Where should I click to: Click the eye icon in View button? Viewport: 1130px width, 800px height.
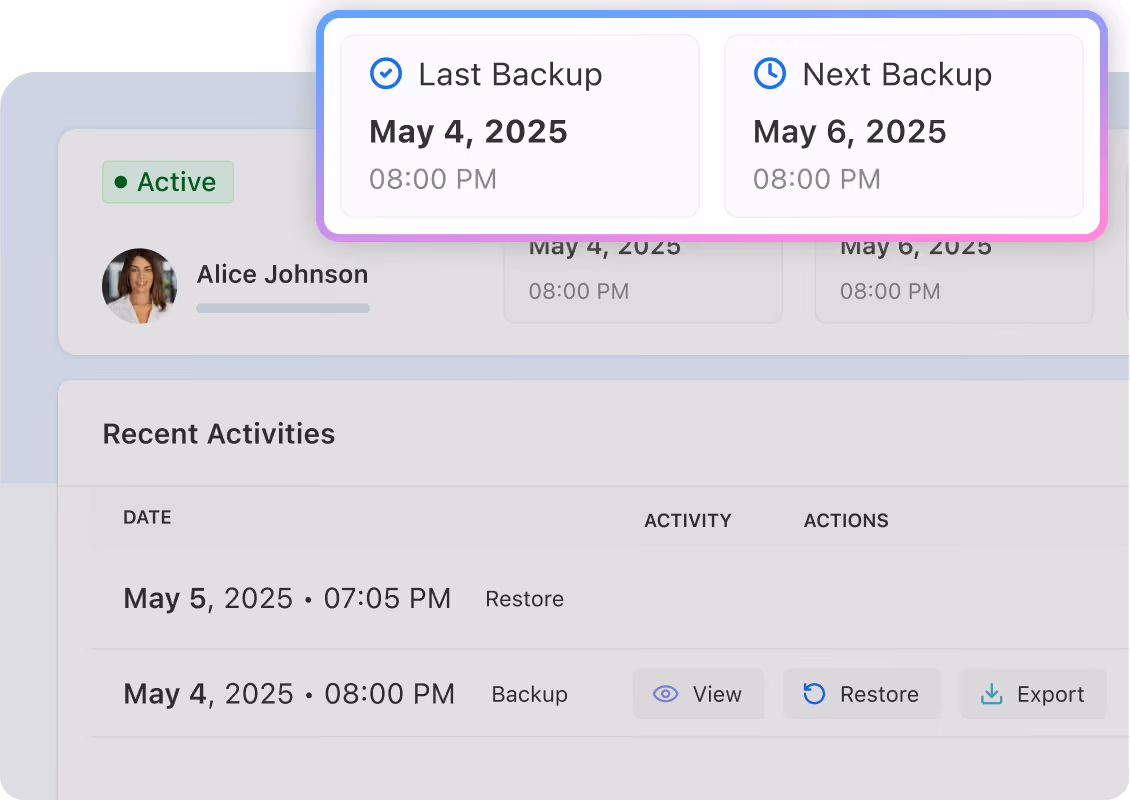point(665,694)
